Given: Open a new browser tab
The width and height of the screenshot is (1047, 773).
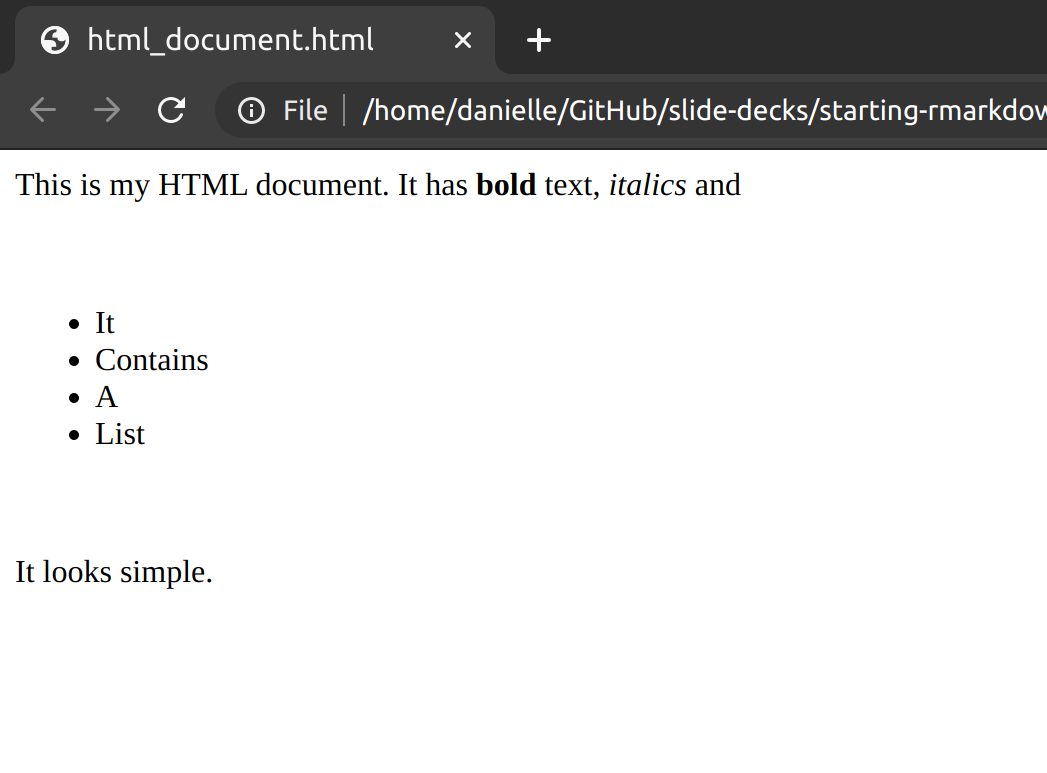Looking at the screenshot, I should point(539,40).
